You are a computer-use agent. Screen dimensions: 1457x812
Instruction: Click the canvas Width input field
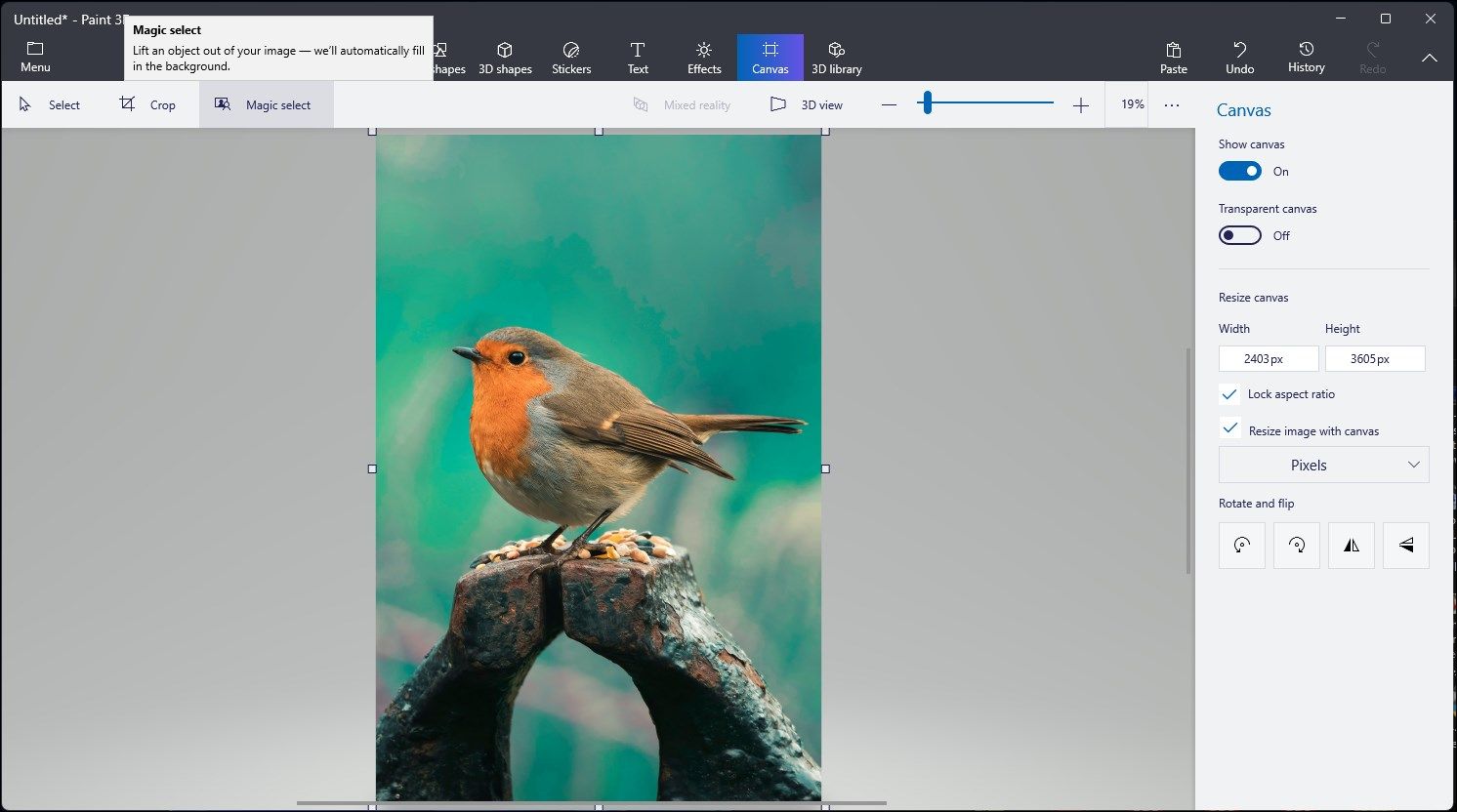[x=1268, y=358]
